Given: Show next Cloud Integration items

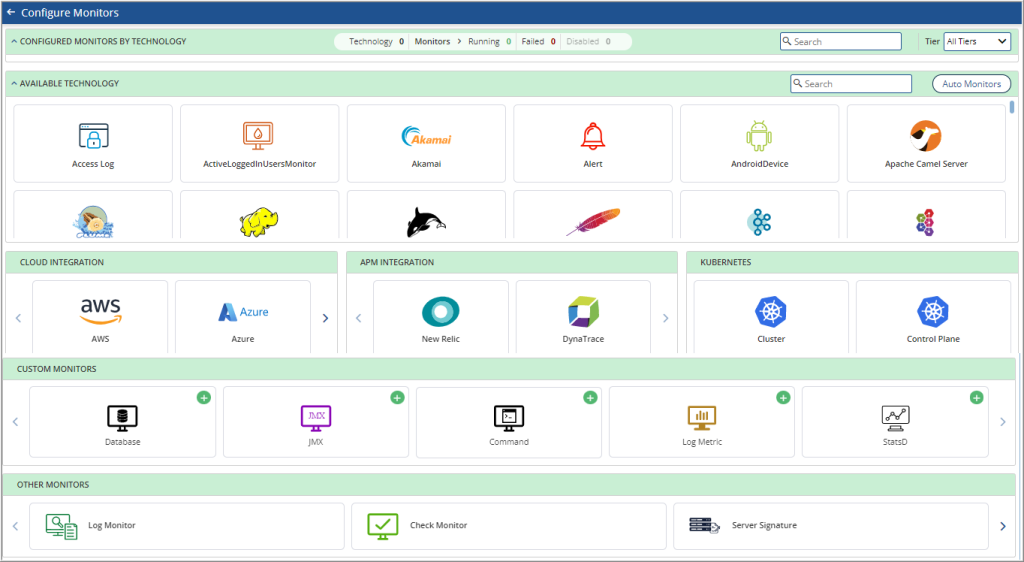Looking at the screenshot, I should [x=325, y=318].
